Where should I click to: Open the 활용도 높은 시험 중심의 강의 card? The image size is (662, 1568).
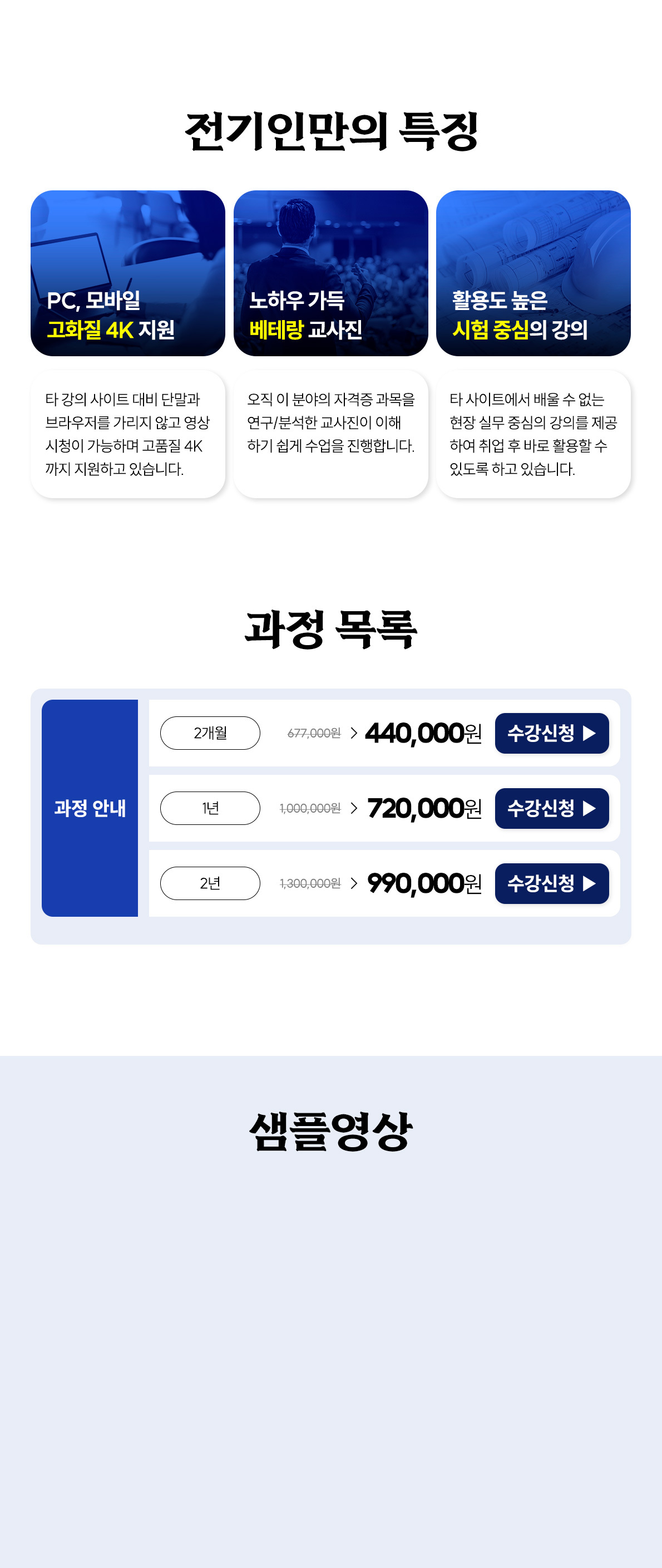point(533,273)
